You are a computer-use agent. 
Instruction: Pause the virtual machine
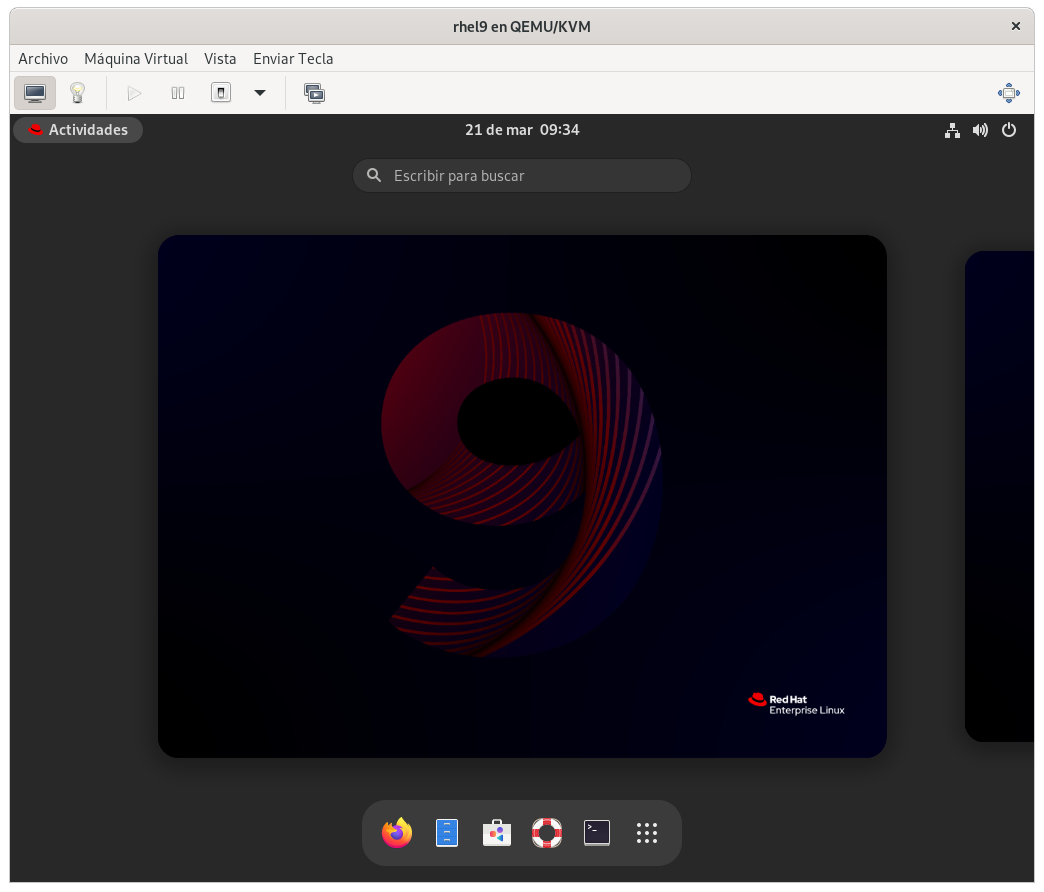[x=178, y=93]
